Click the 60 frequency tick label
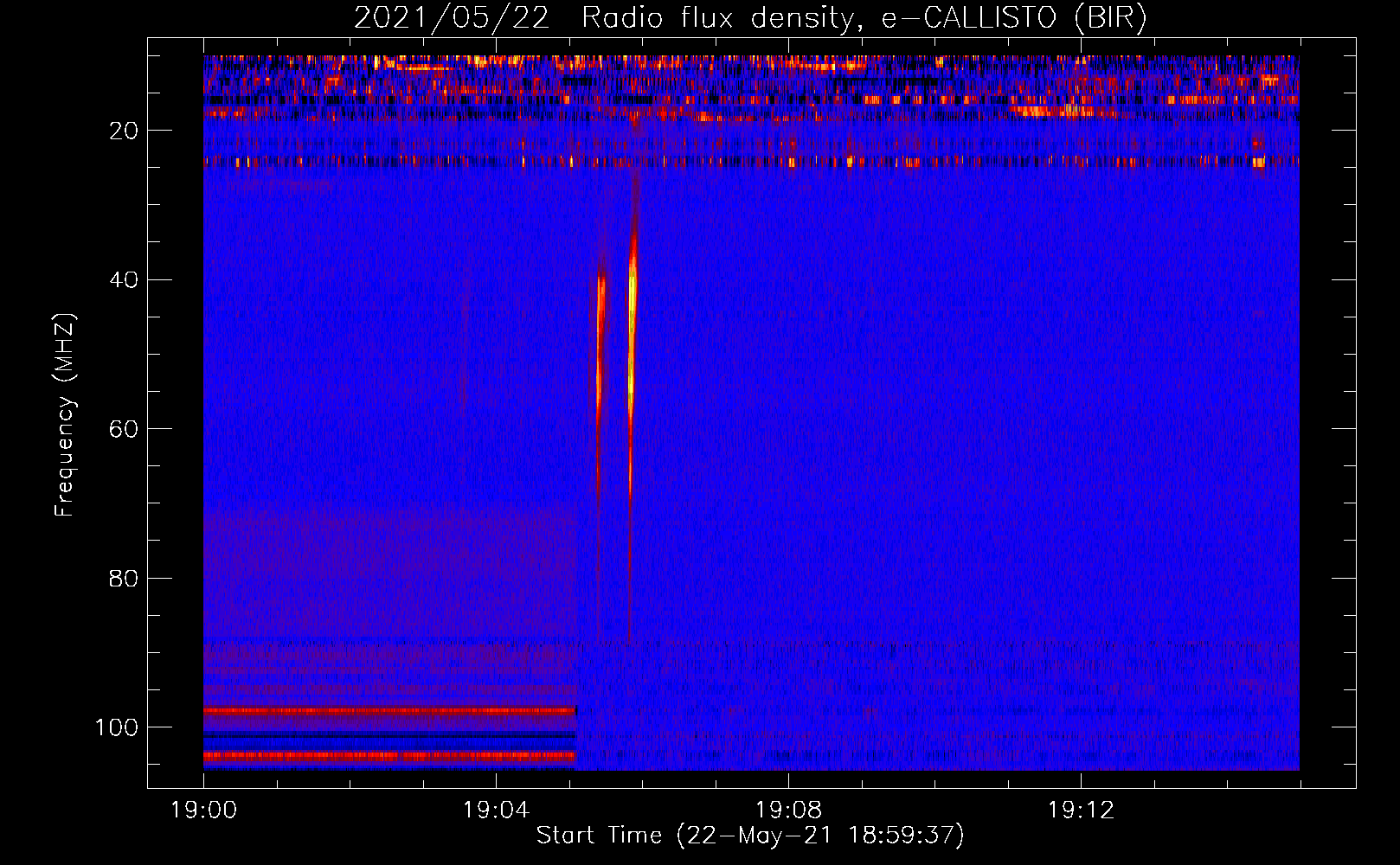Viewport: 1400px width, 865px height. coord(124,429)
